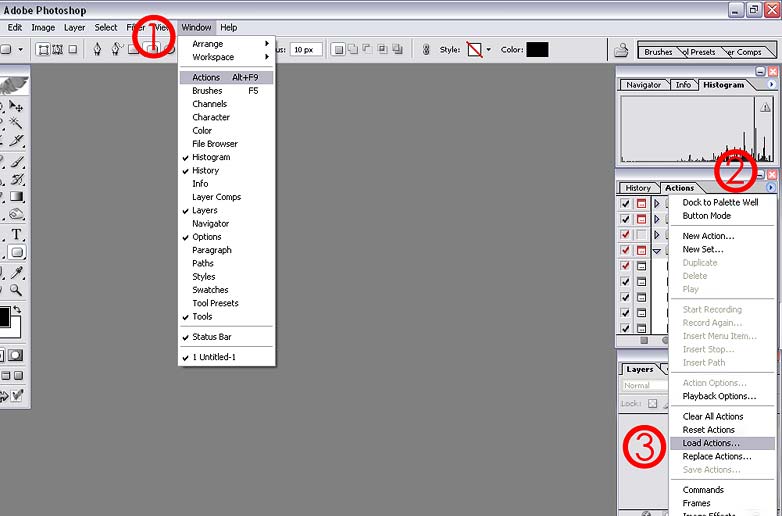
Task: Click the File Browser icon in options bar
Action: (x=621, y=49)
